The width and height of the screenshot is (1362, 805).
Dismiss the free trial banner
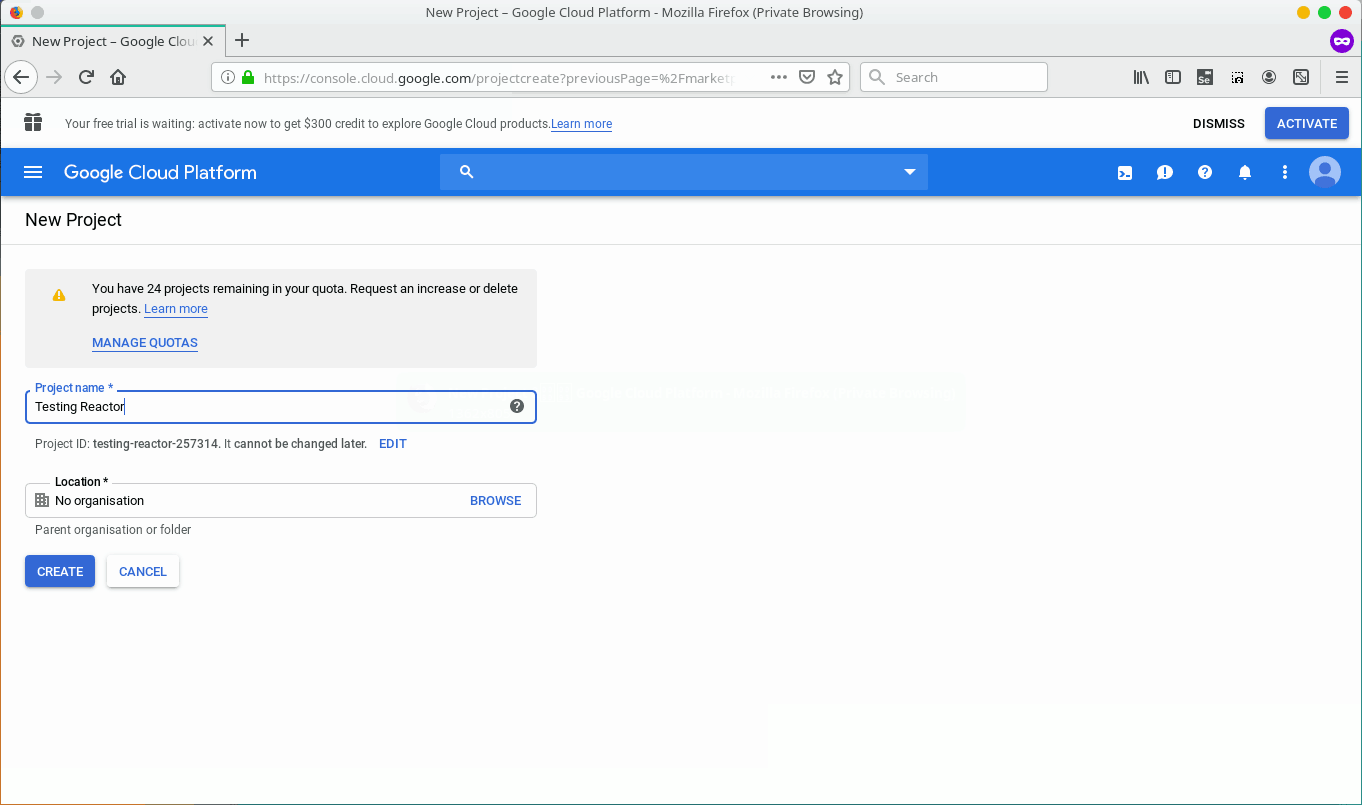pyautogui.click(x=1219, y=124)
